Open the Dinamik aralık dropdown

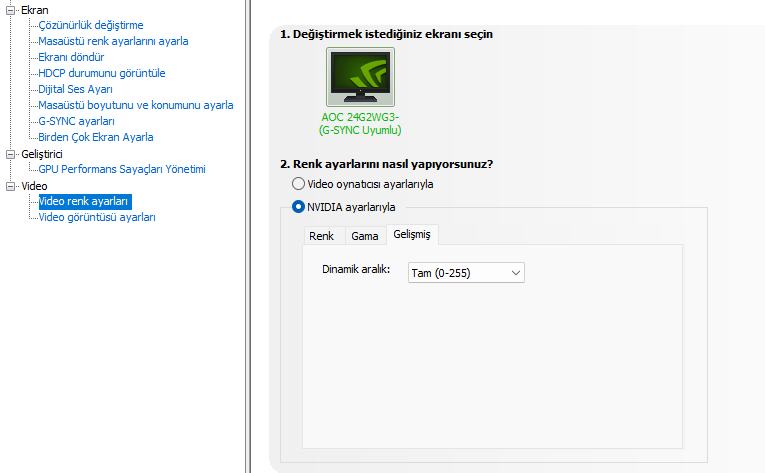click(466, 273)
